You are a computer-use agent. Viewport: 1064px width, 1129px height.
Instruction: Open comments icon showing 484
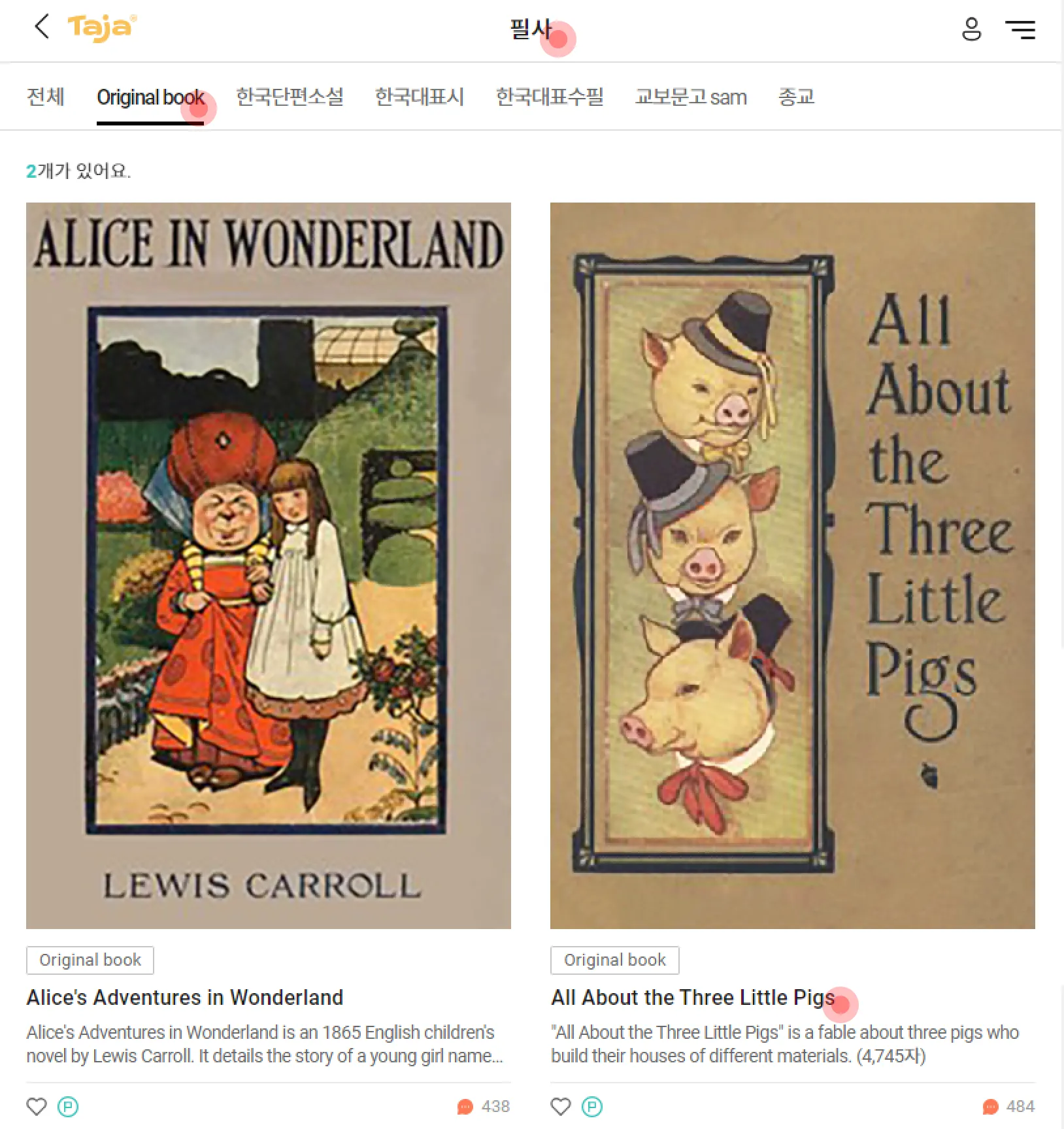pos(990,1107)
